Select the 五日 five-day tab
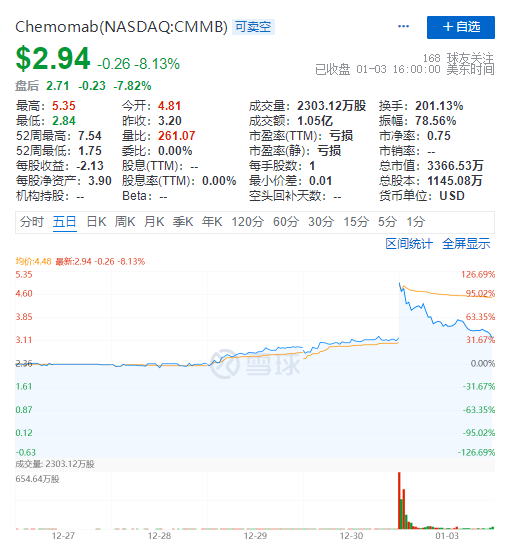This screenshot has height=556, width=510. (x=65, y=222)
